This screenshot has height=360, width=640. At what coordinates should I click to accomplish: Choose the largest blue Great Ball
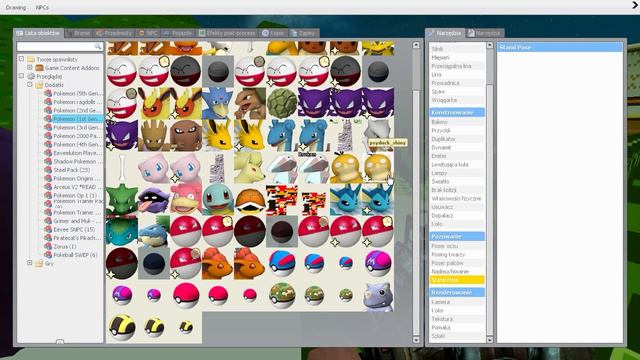[282, 263]
